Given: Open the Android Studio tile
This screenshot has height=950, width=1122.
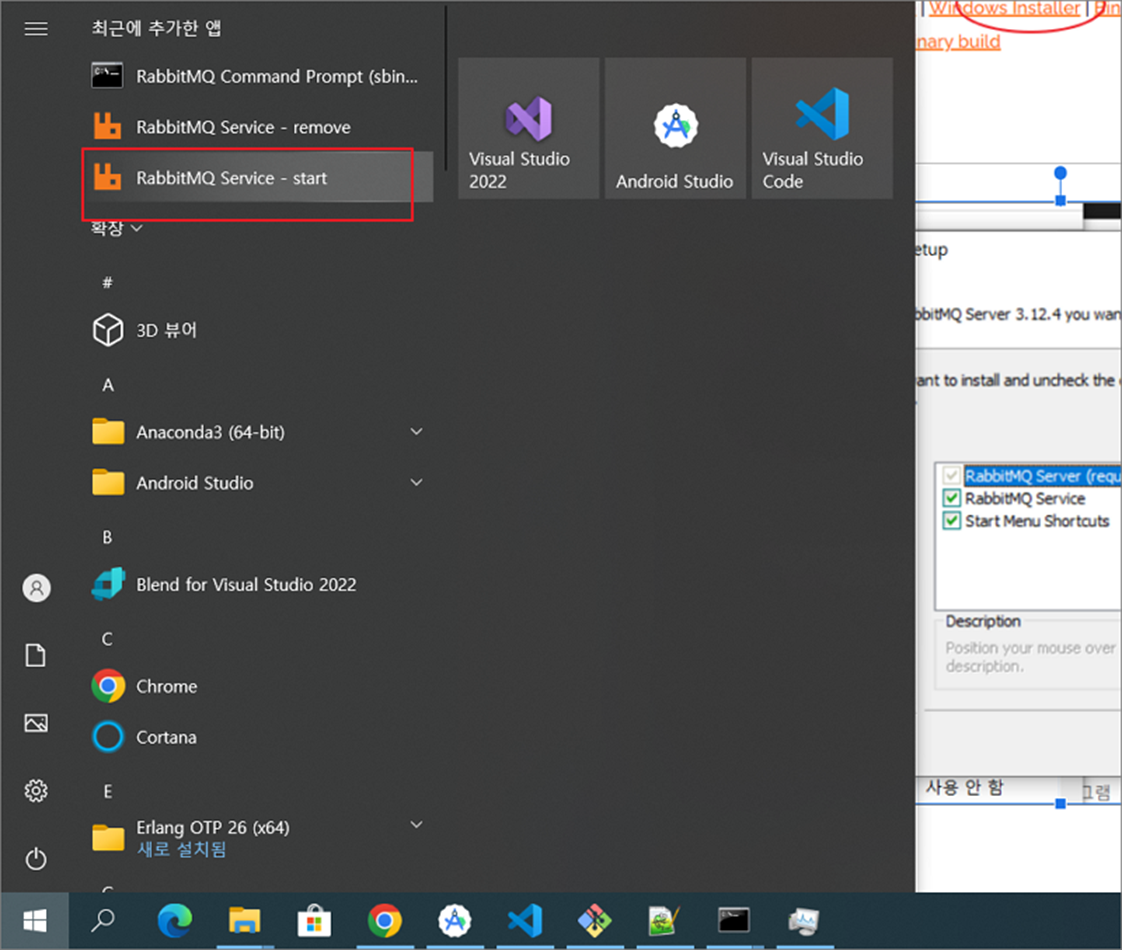Looking at the screenshot, I should [x=675, y=128].
